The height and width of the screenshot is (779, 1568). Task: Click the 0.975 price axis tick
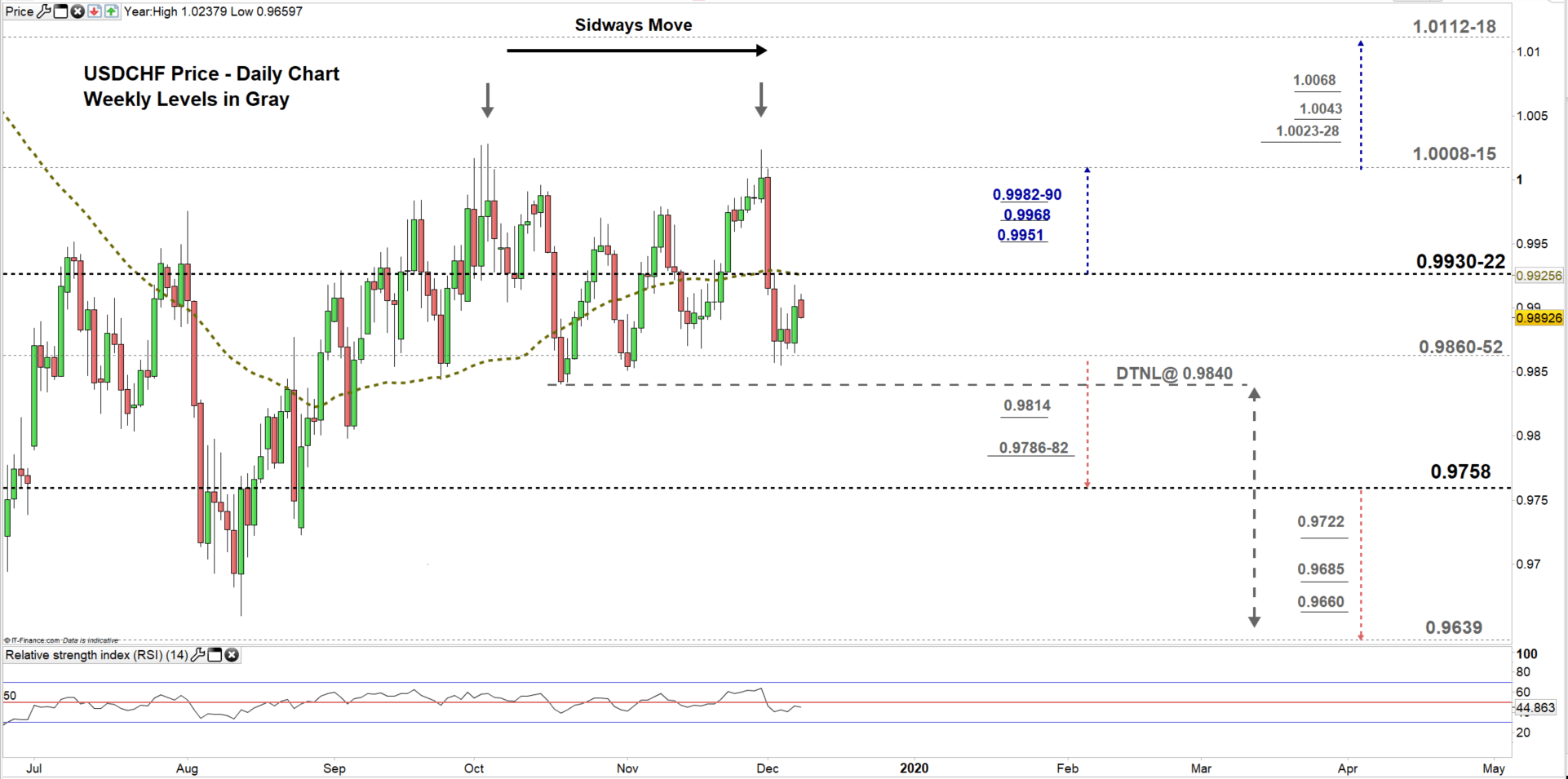coord(1532,500)
